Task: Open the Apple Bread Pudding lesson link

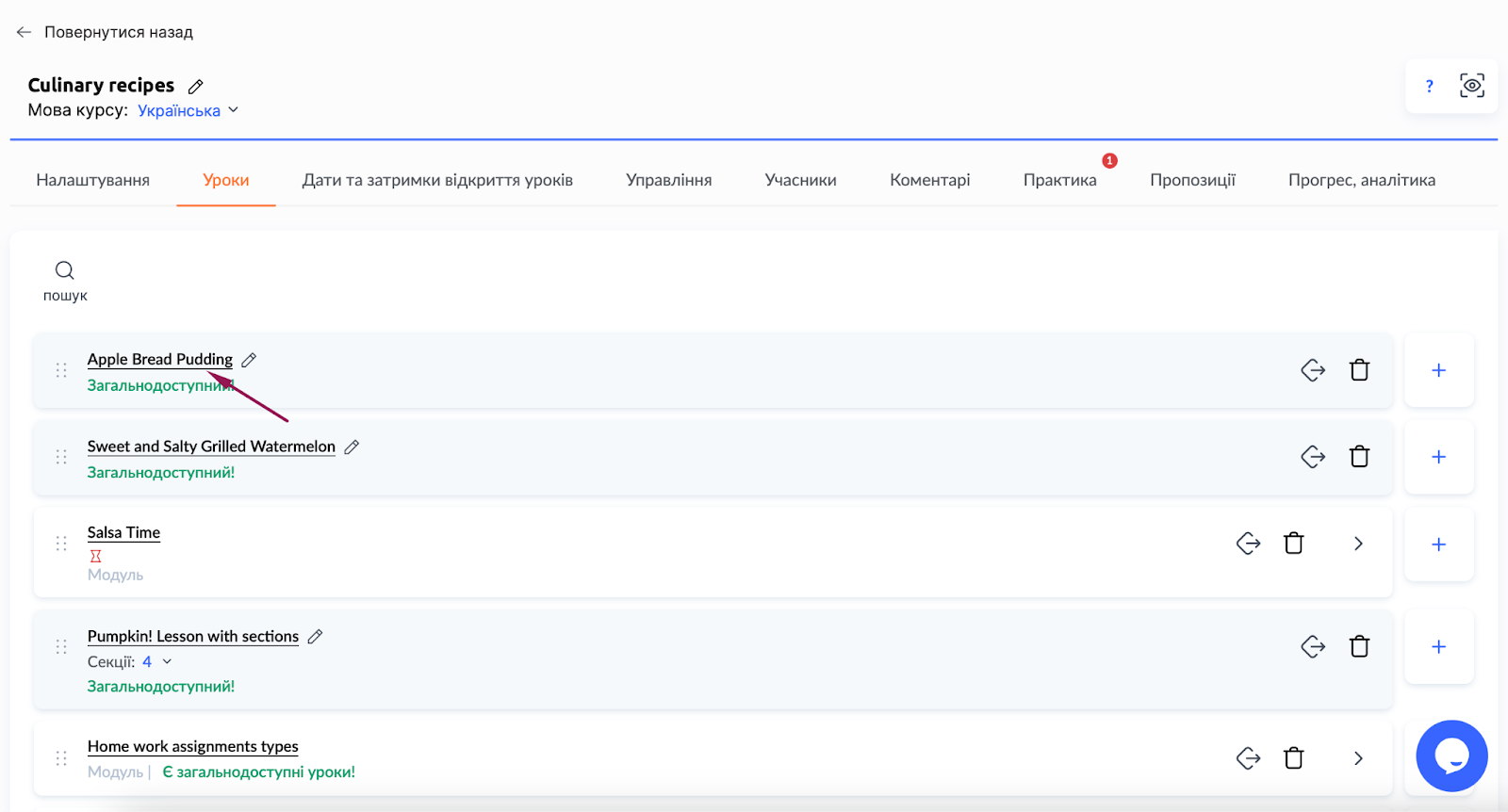Action: pos(159,359)
